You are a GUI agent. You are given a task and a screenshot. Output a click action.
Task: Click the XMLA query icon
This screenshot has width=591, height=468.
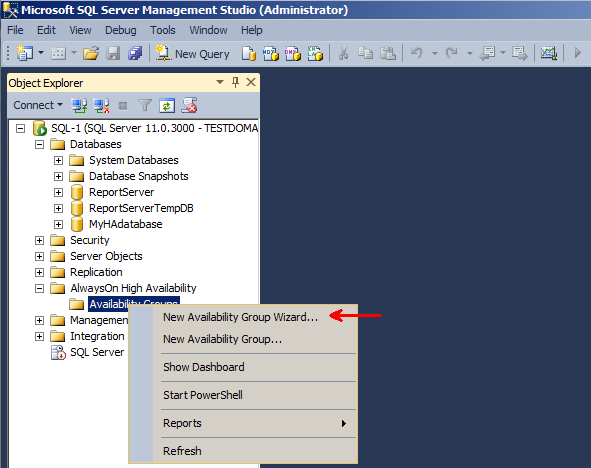(315, 54)
